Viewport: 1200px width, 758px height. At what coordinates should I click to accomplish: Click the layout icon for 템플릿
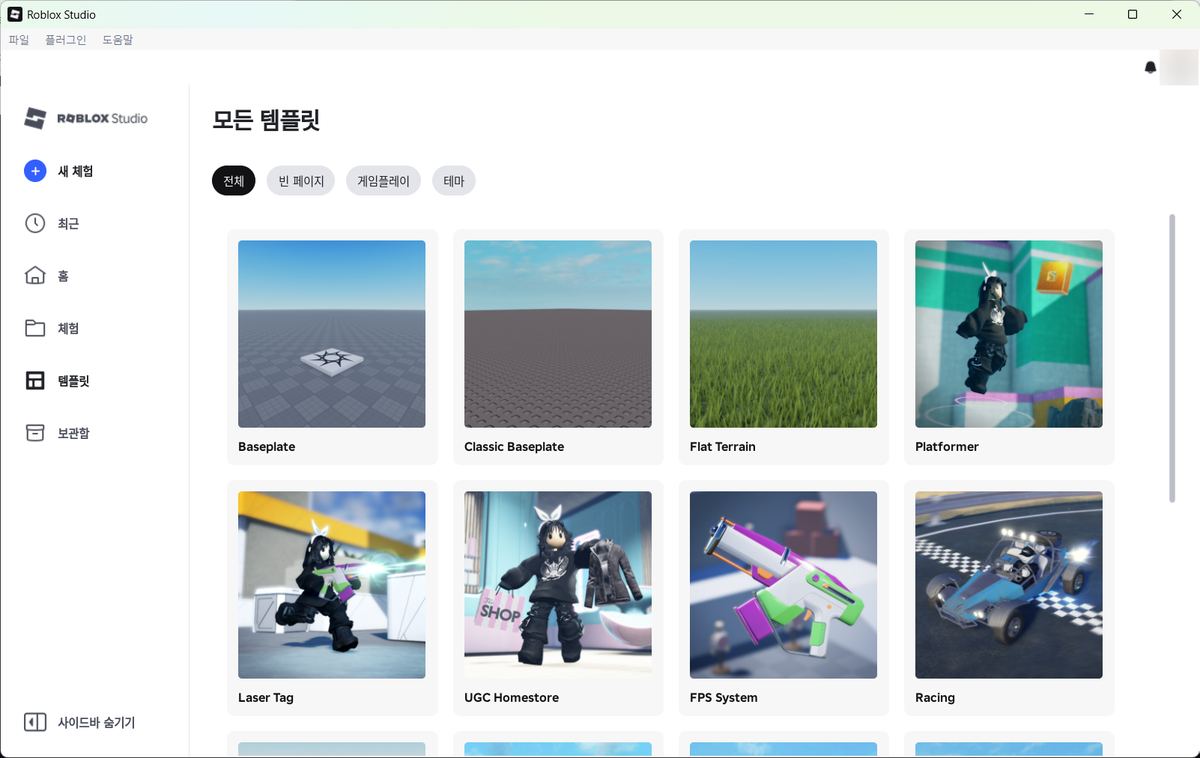pyautogui.click(x=35, y=381)
